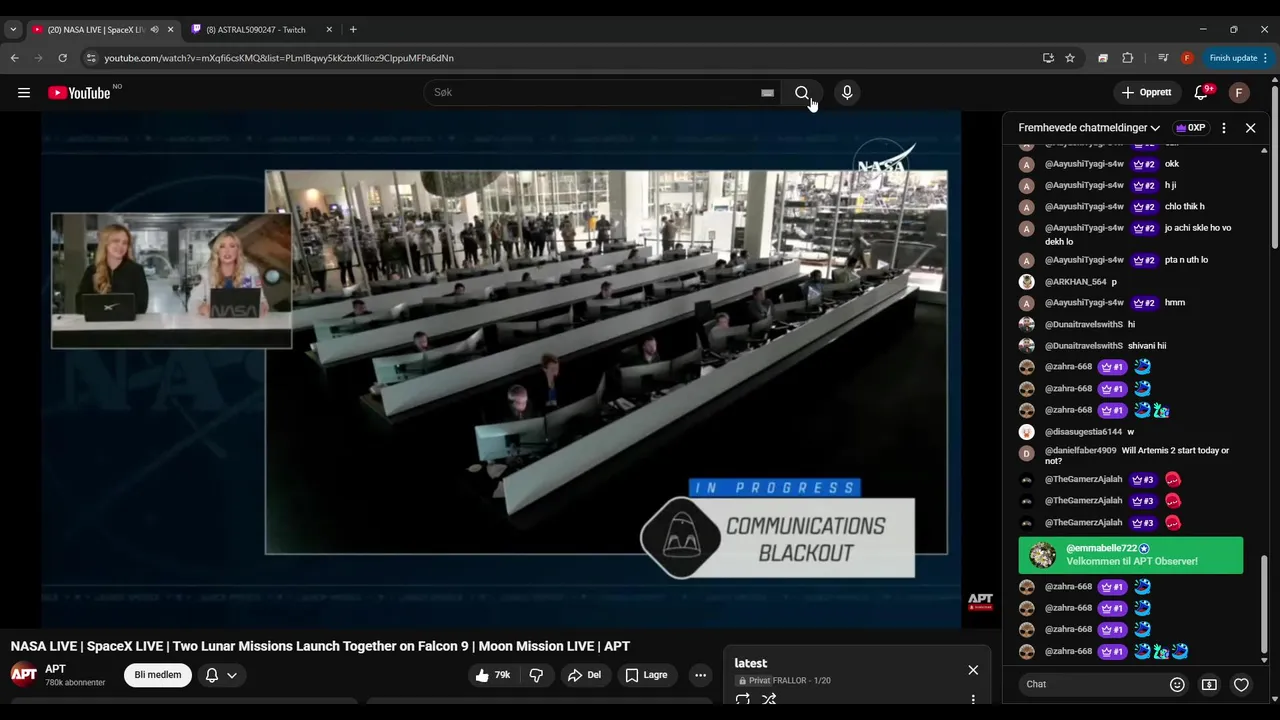Start voice search with the microphone icon

pos(847,93)
